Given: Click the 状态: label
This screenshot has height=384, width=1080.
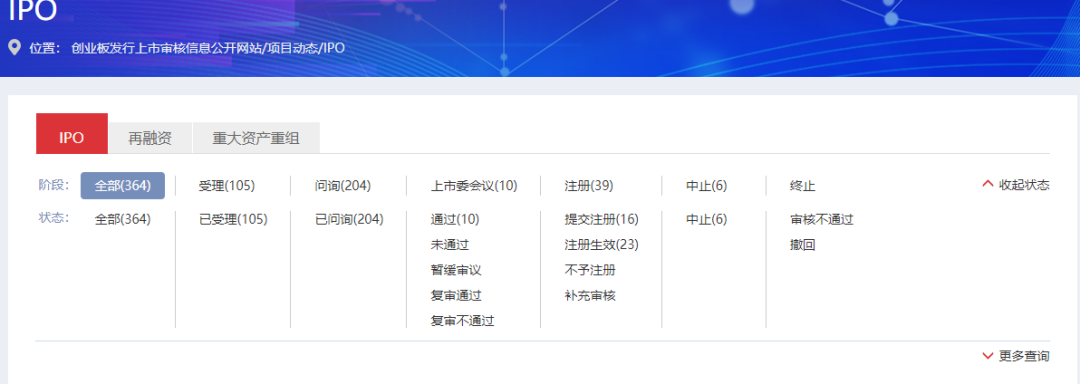Looking at the screenshot, I should coord(54,218).
